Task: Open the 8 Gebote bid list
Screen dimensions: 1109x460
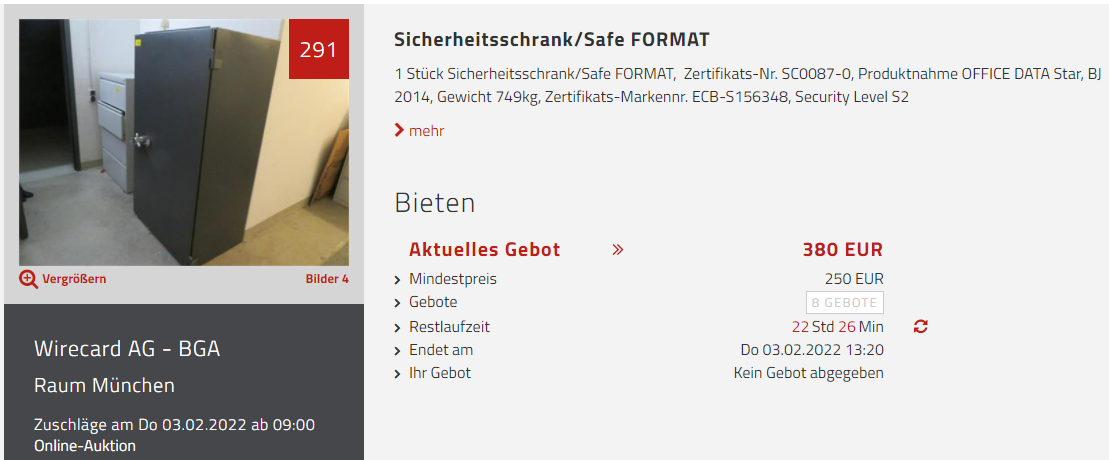Action: (x=844, y=303)
